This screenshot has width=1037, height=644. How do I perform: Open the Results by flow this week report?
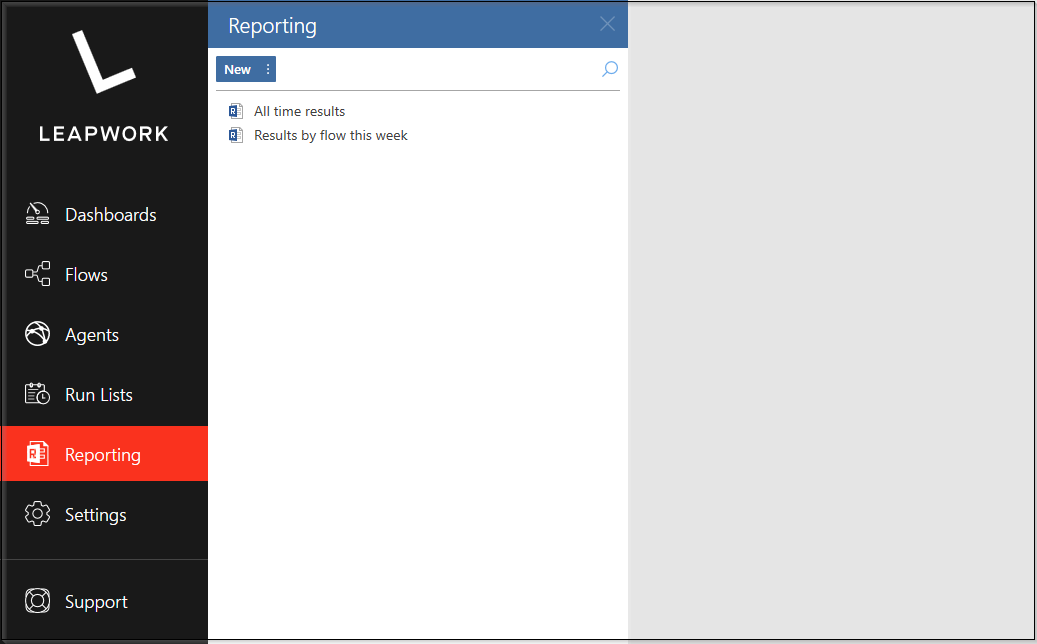coord(330,134)
